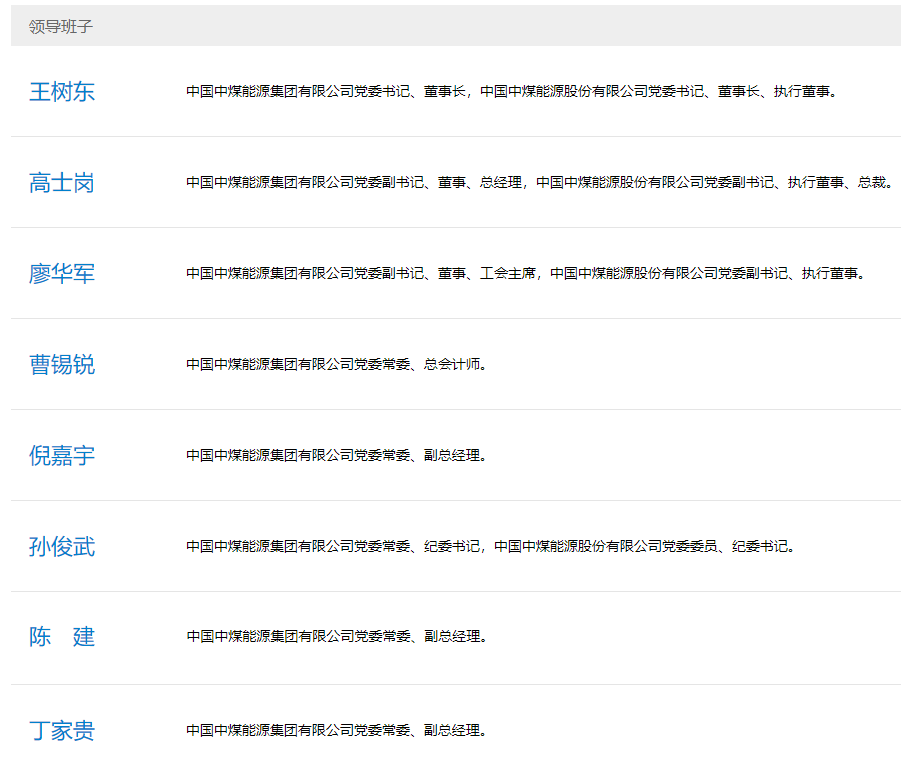
Task: Click 王树东's description mentioning 董事长、执行董事
Action: tap(512, 91)
